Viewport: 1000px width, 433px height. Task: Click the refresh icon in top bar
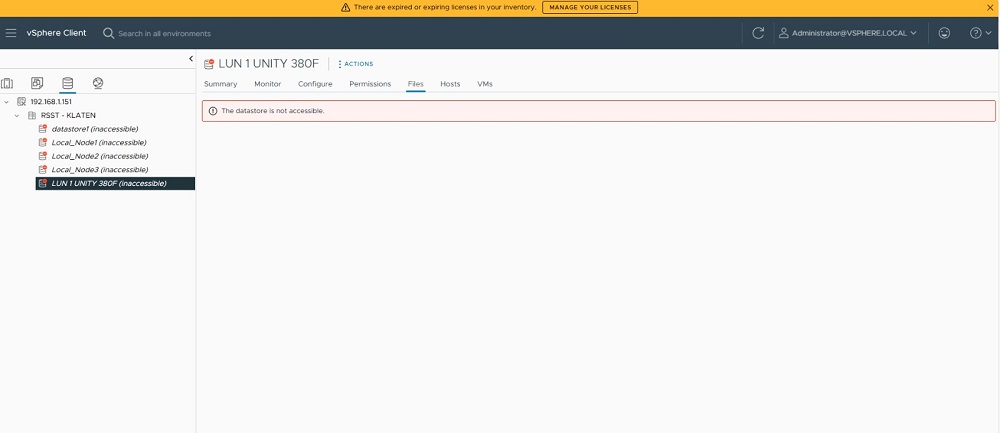[x=758, y=33]
